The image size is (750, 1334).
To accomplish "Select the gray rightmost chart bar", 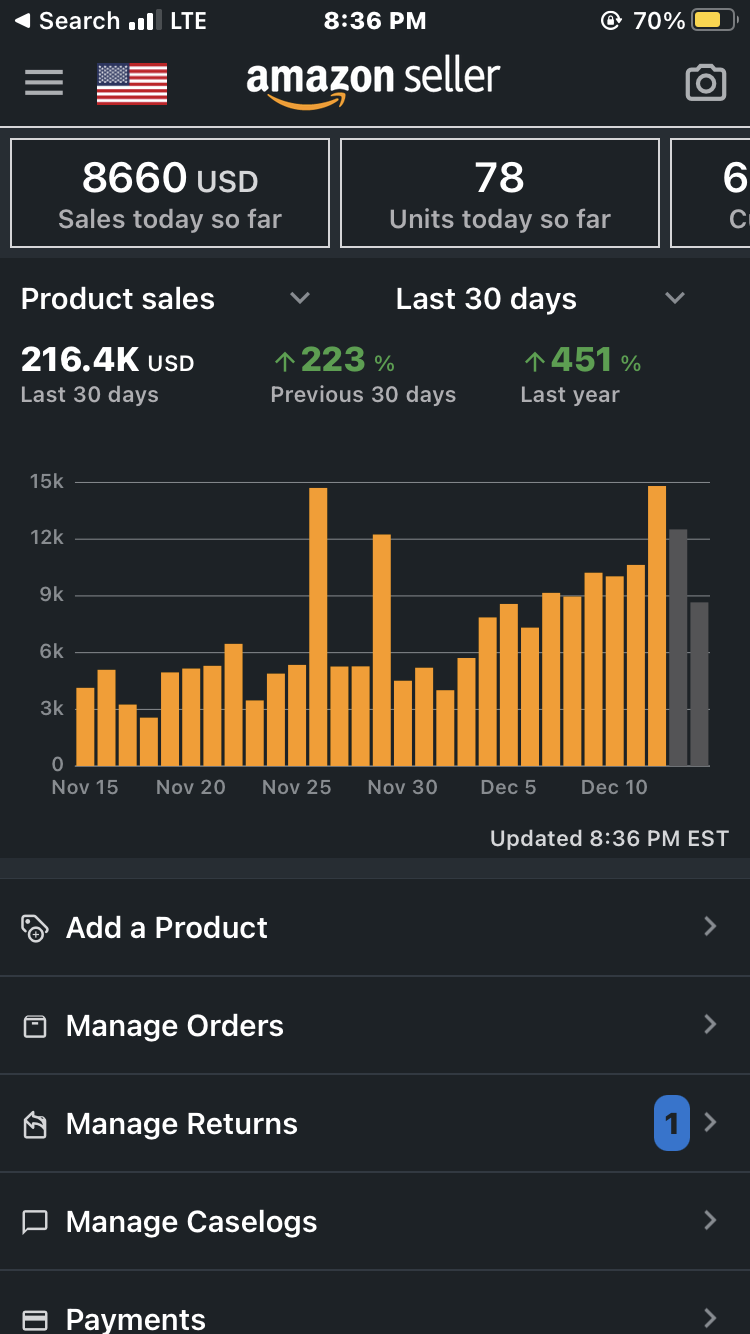I will tap(699, 684).
